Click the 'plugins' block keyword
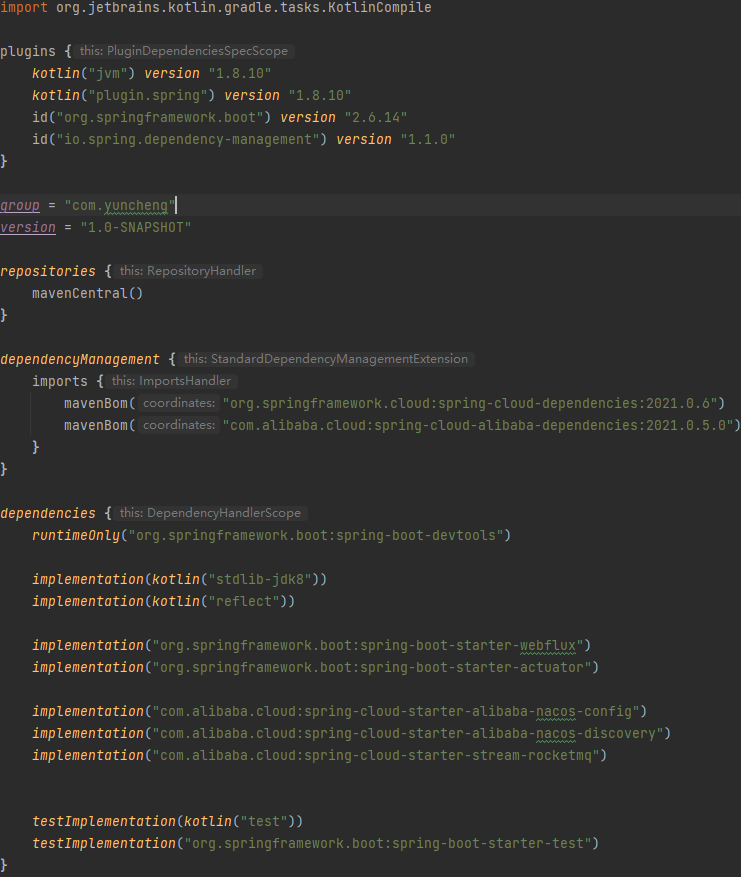741x877 pixels. pyautogui.click(x=28, y=51)
